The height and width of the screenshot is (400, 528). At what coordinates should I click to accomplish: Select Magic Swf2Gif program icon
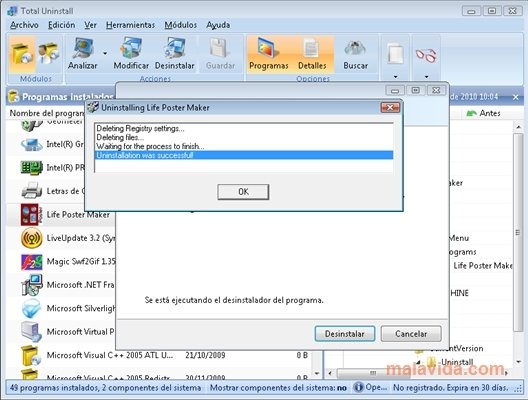pos(31,262)
